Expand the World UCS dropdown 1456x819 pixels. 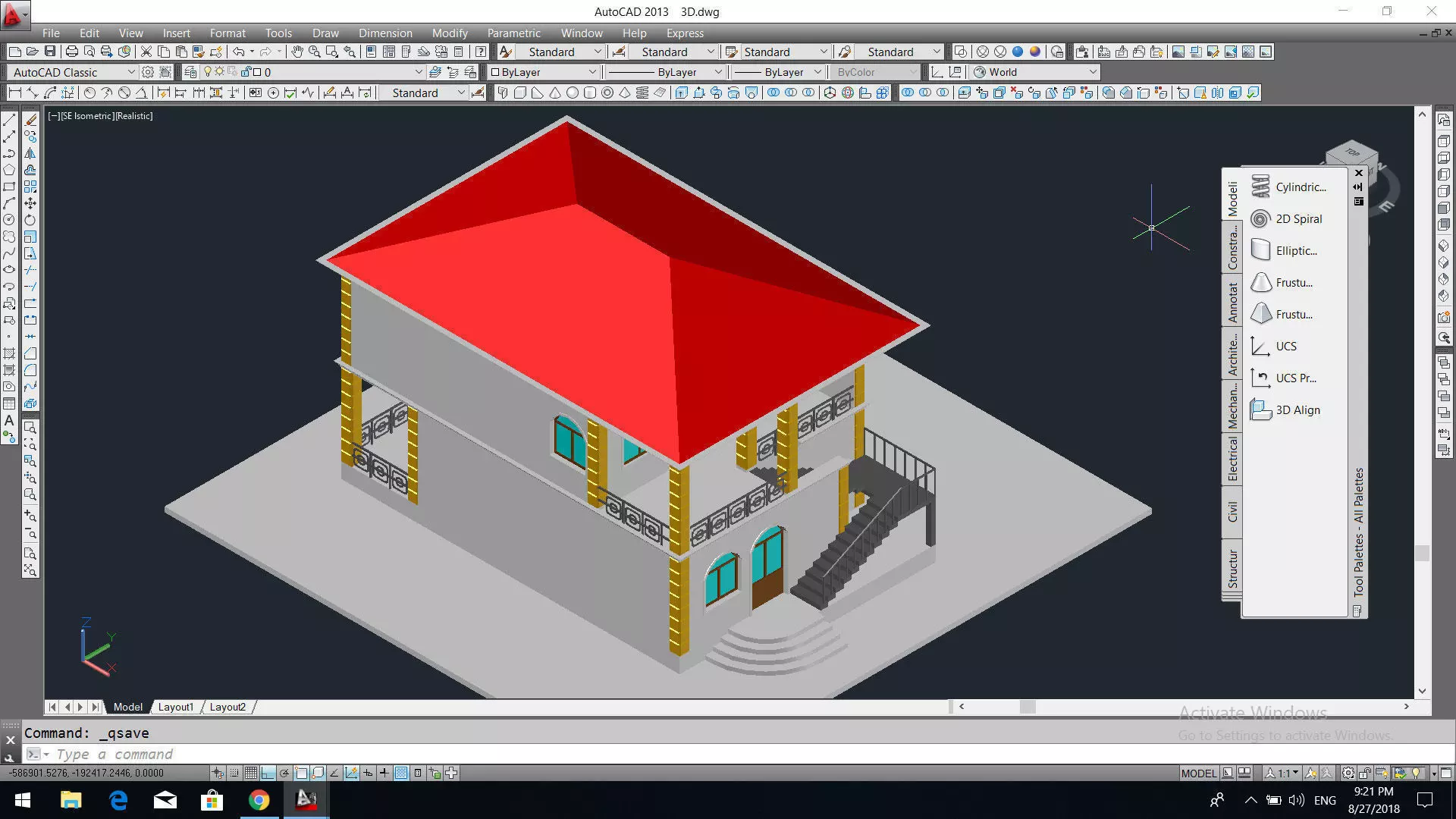coord(1093,72)
